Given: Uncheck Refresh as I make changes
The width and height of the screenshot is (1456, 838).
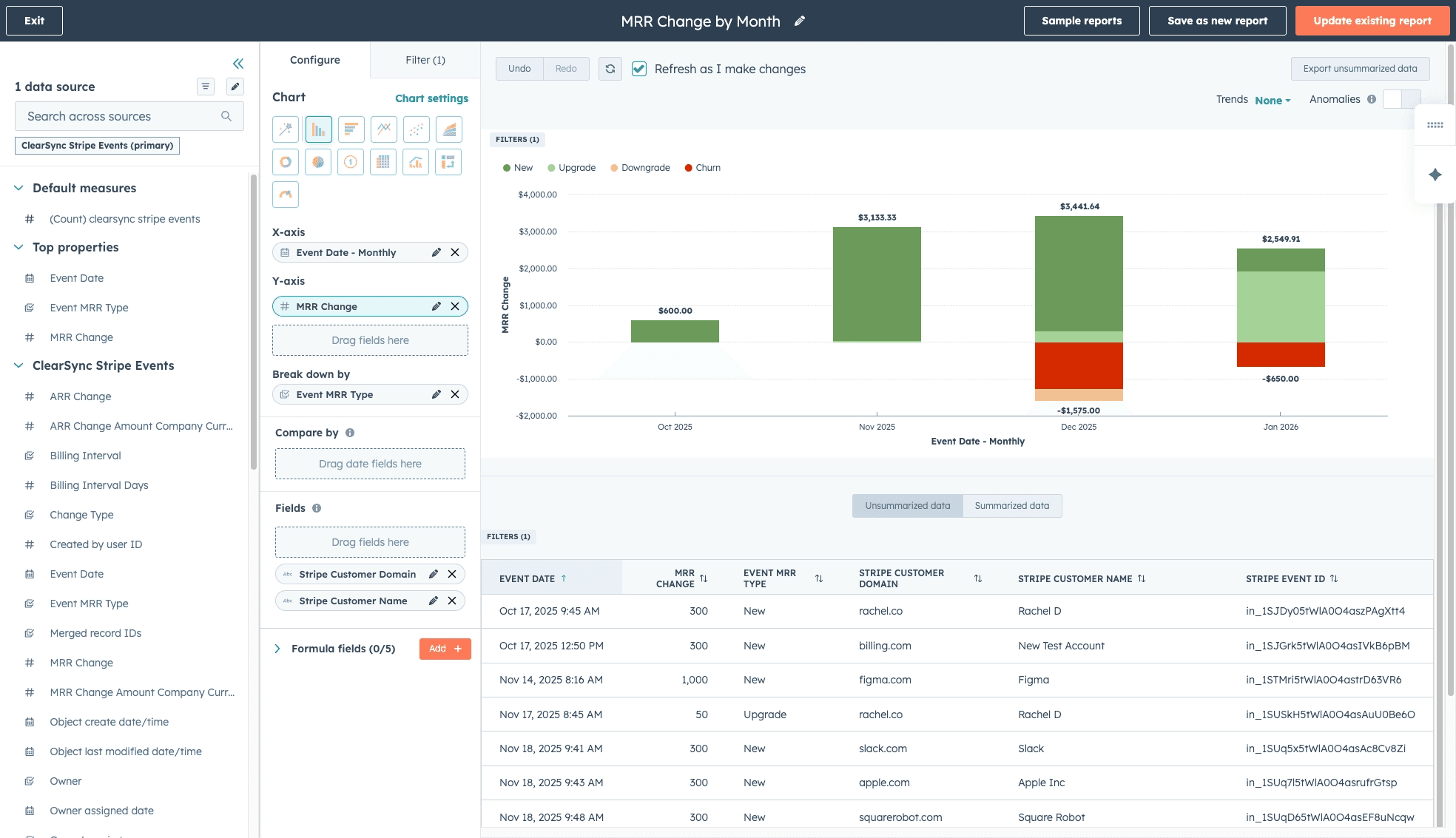Looking at the screenshot, I should pos(639,69).
